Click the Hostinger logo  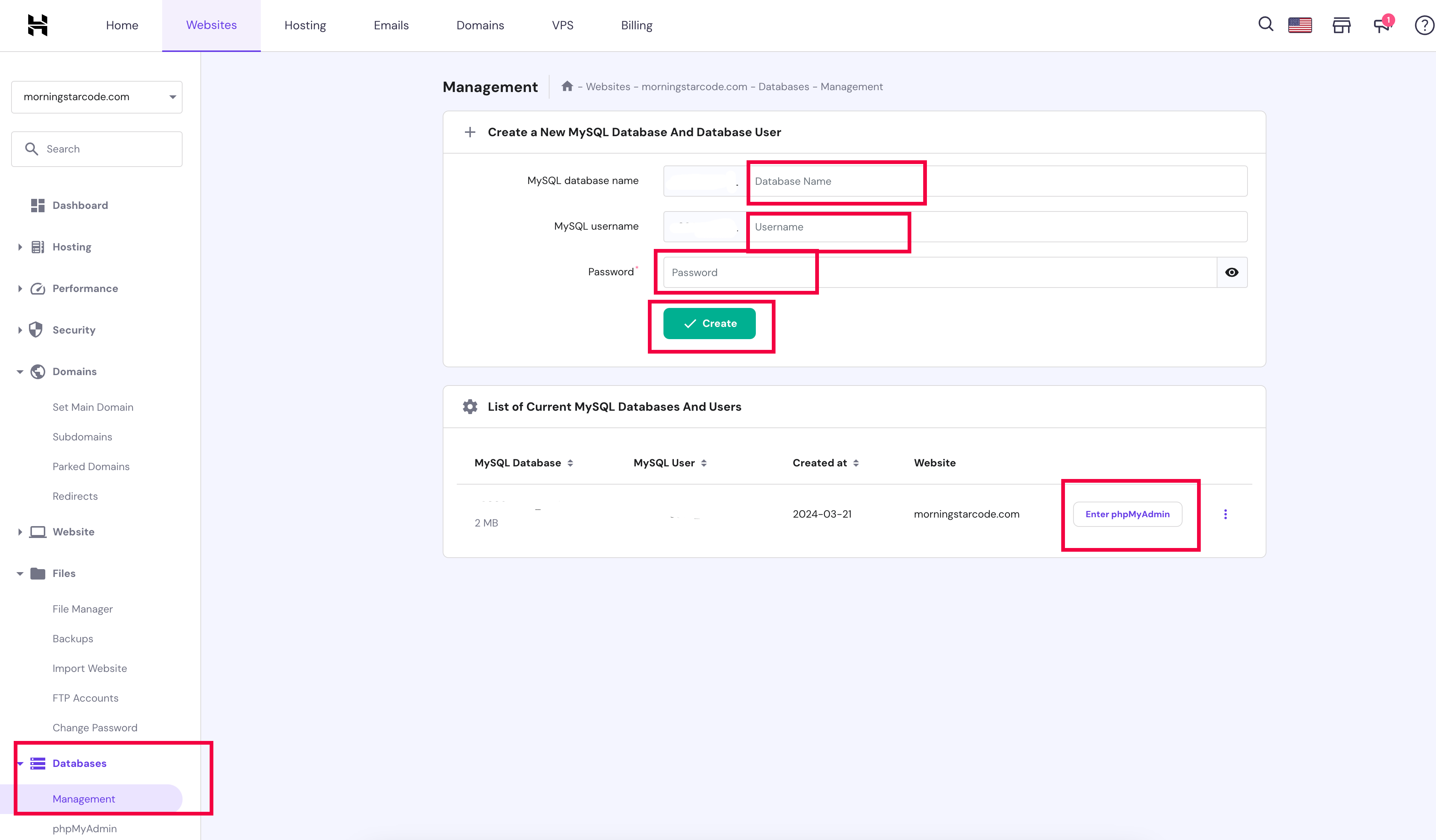(37, 25)
